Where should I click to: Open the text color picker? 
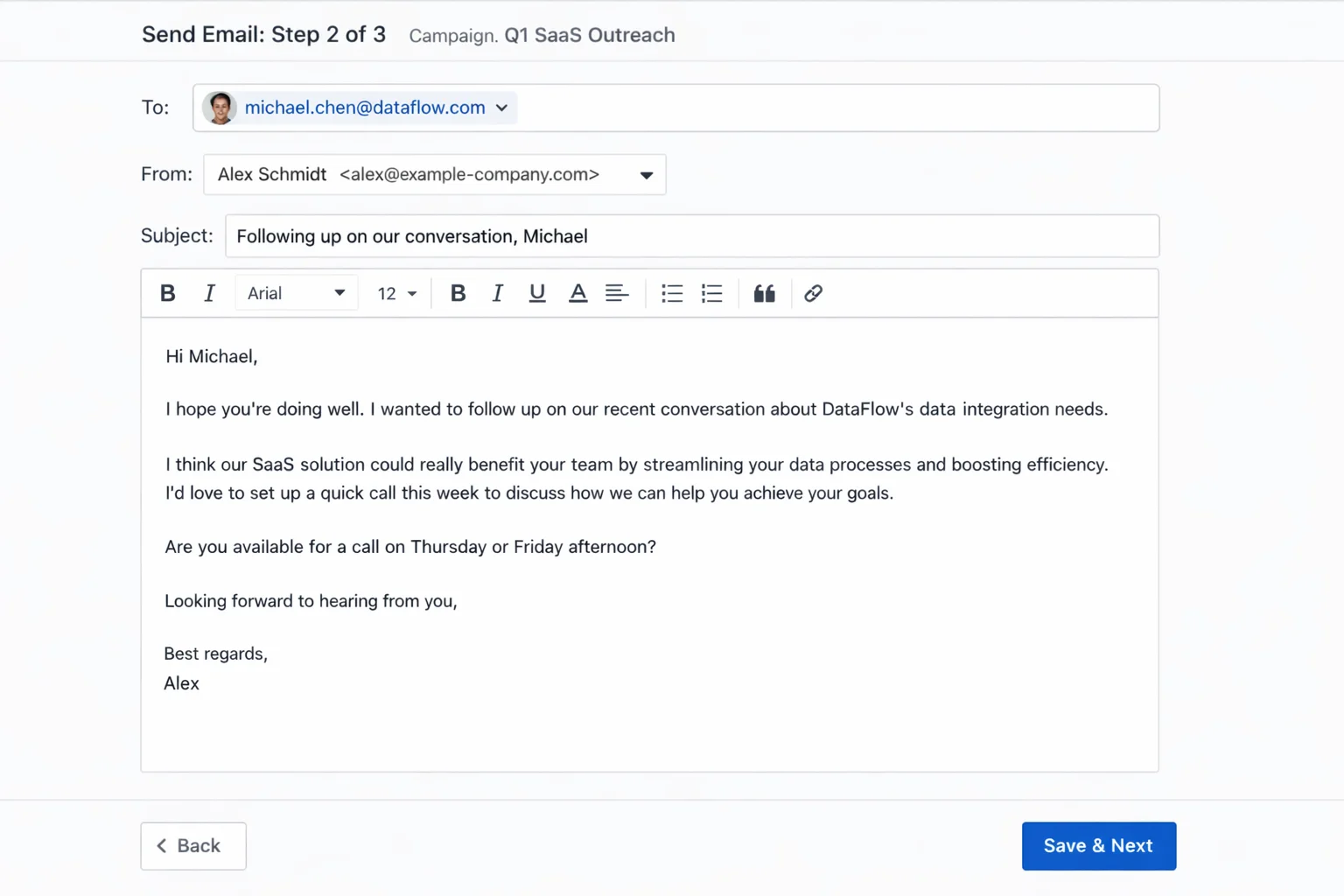click(x=577, y=293)
